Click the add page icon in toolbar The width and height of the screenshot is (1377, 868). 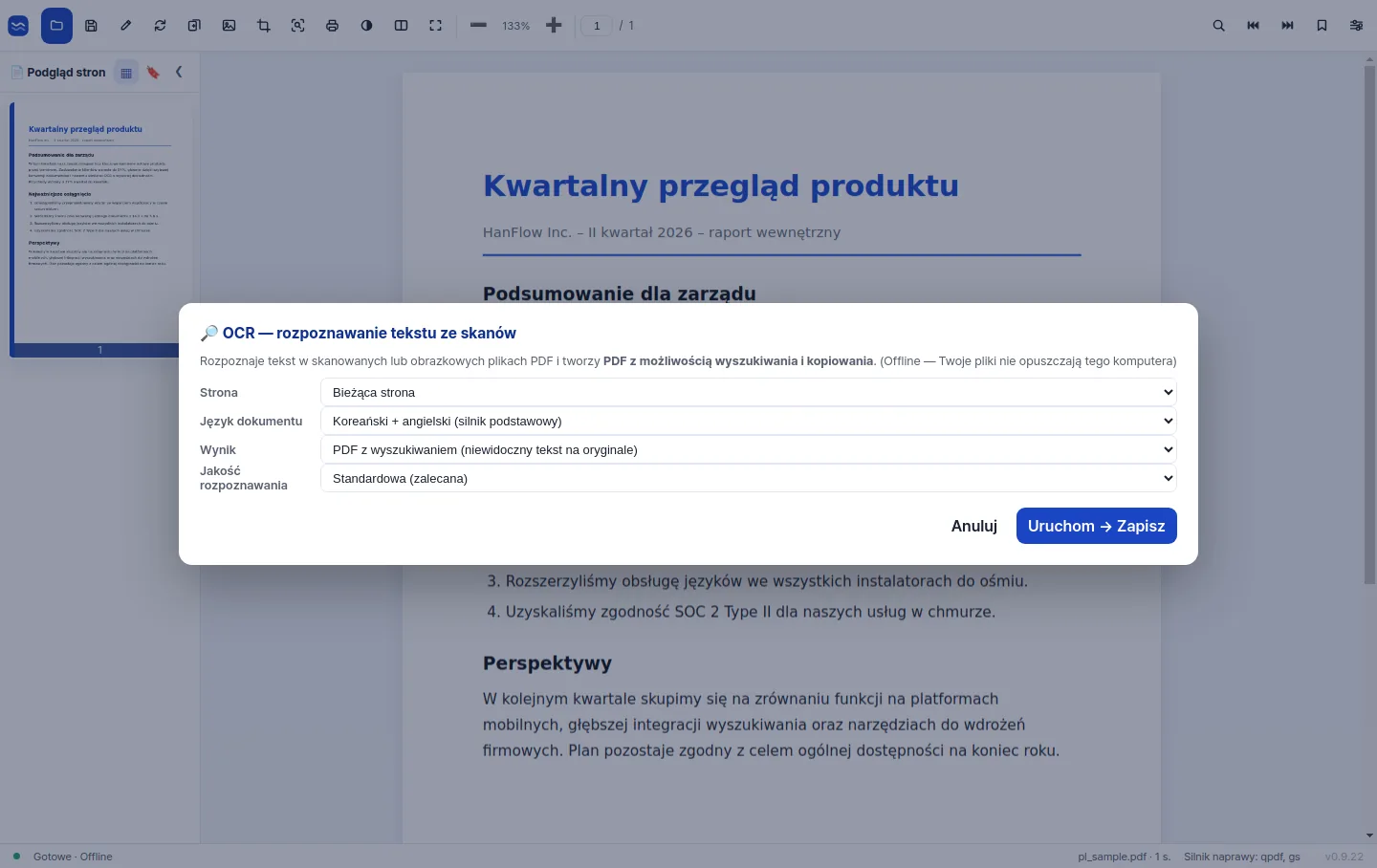point(194,26)
